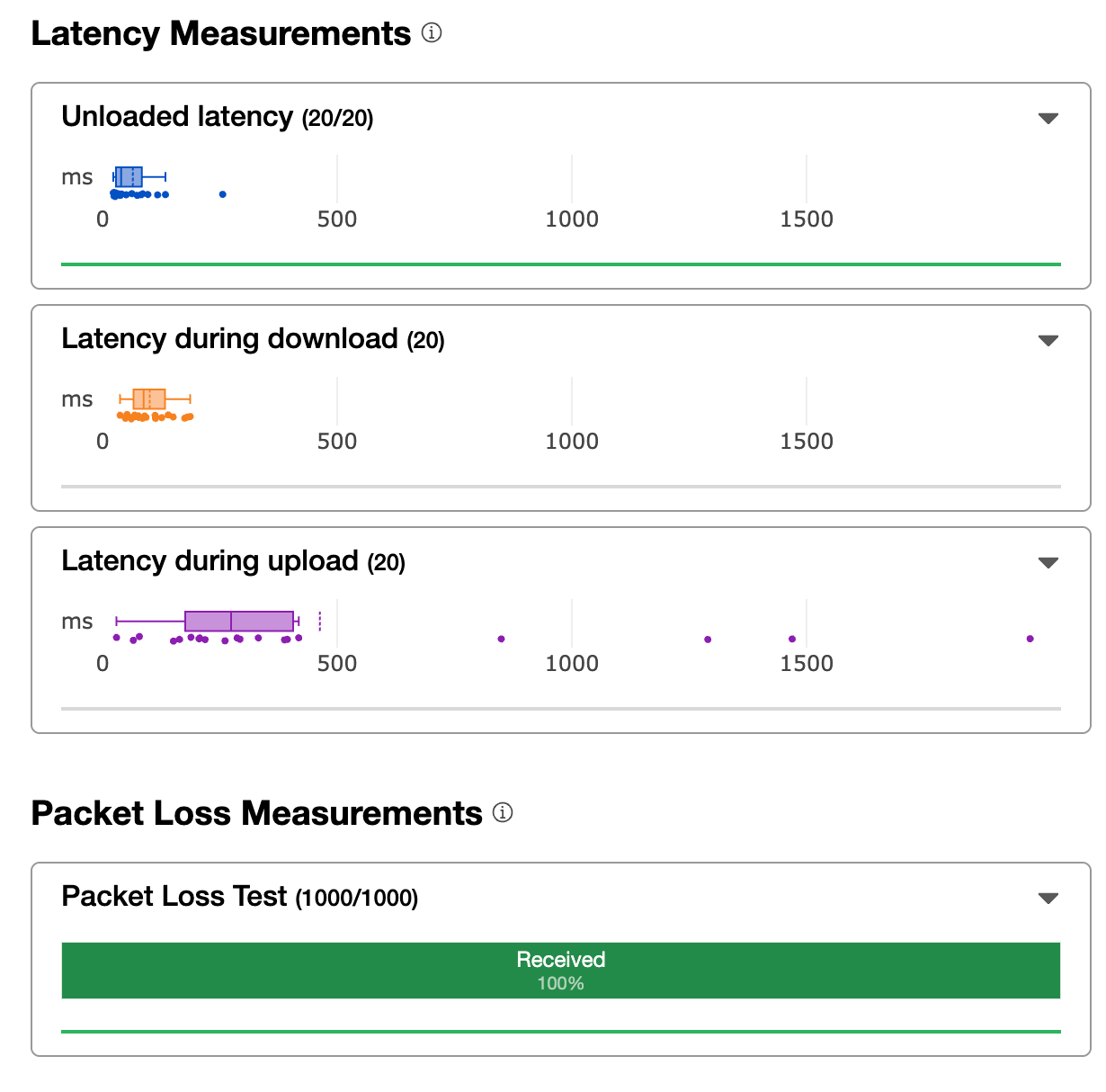Expand the Latency during upload arrow
This screenshot has height=1092, width=1106.
coord(1048,562)
